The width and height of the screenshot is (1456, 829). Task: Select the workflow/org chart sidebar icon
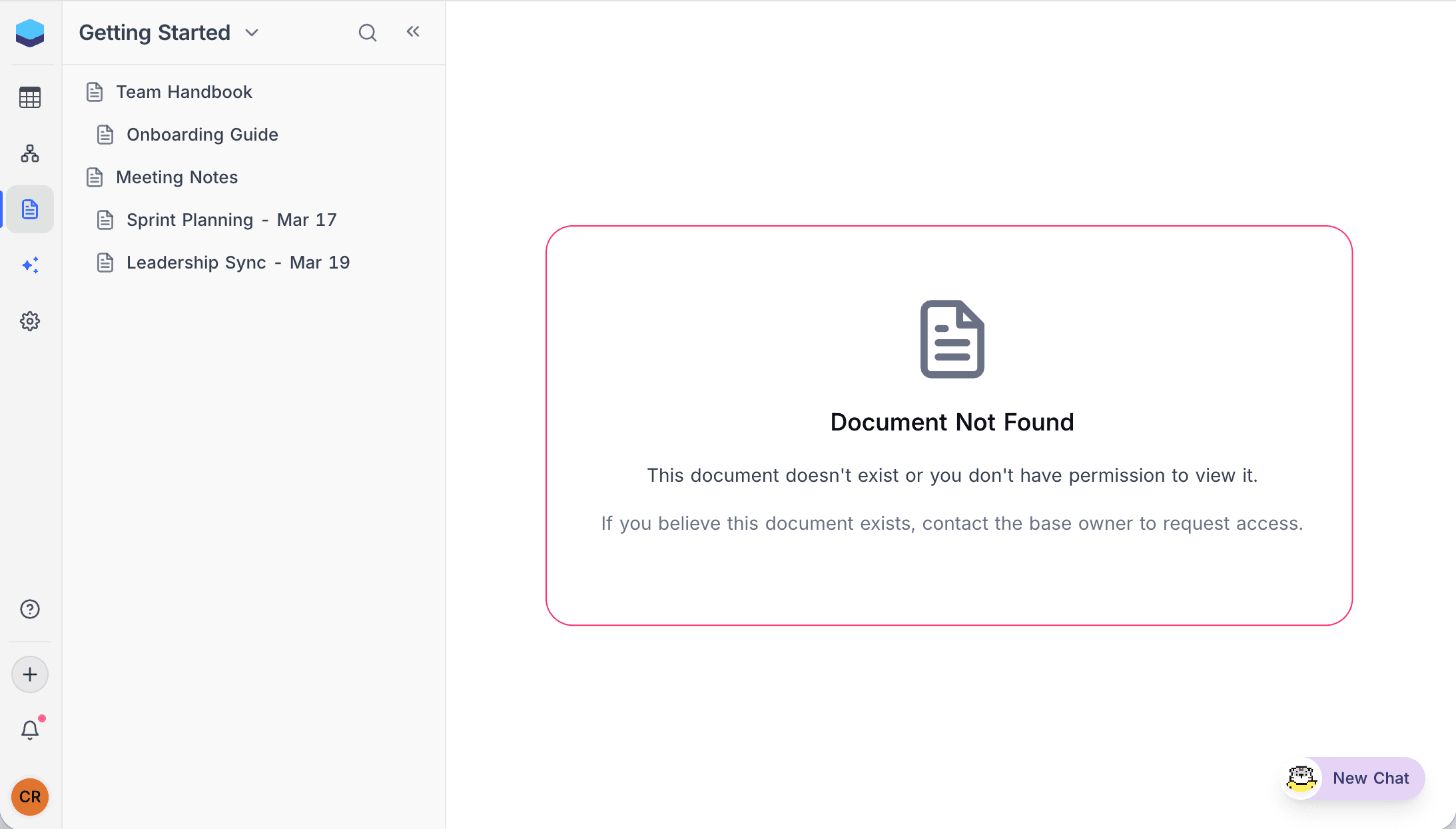[30, 153]
